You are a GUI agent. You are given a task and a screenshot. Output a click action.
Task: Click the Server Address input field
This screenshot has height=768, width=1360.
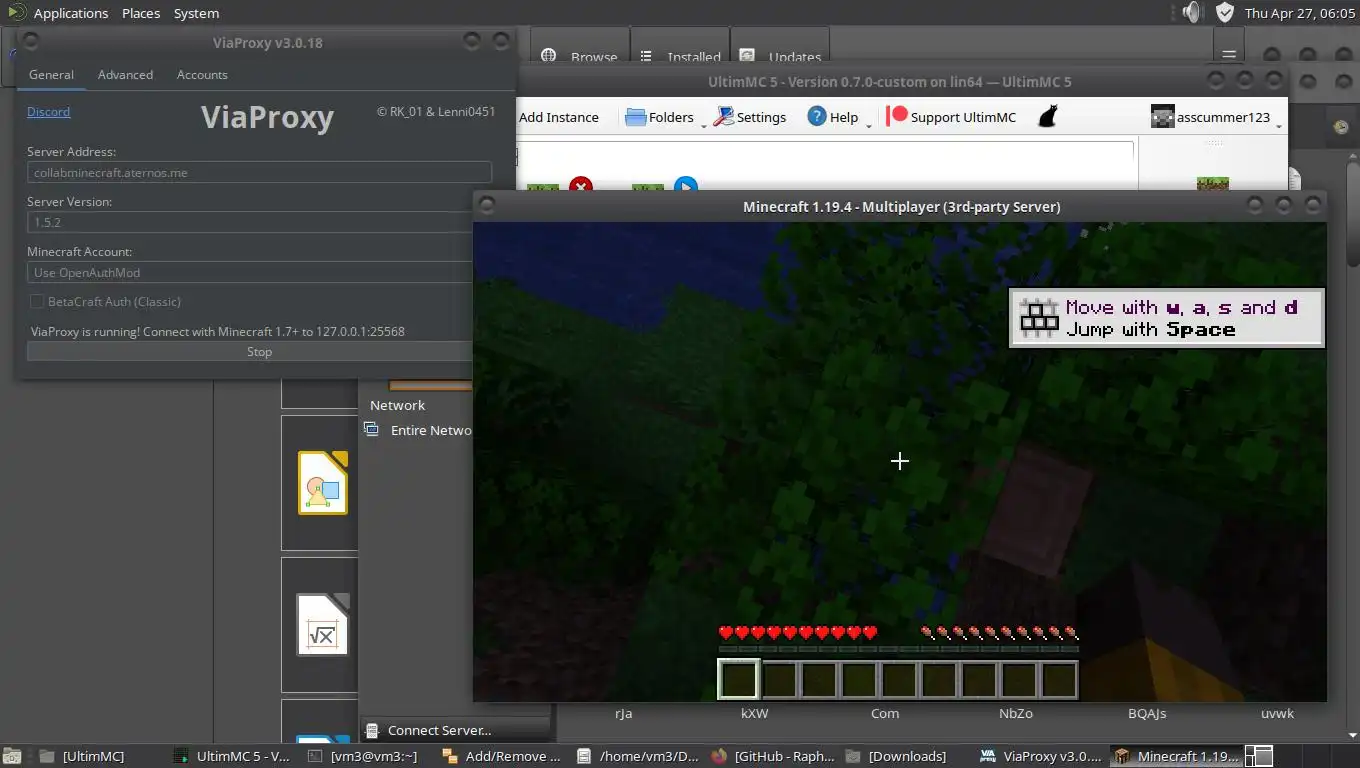tap(259, 172)
